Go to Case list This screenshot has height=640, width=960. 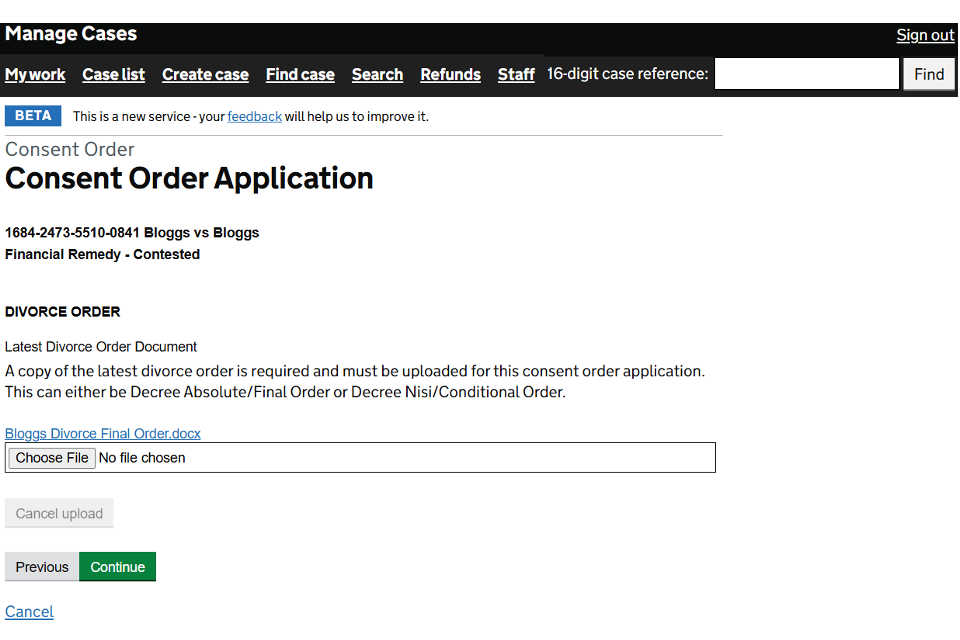113,75
